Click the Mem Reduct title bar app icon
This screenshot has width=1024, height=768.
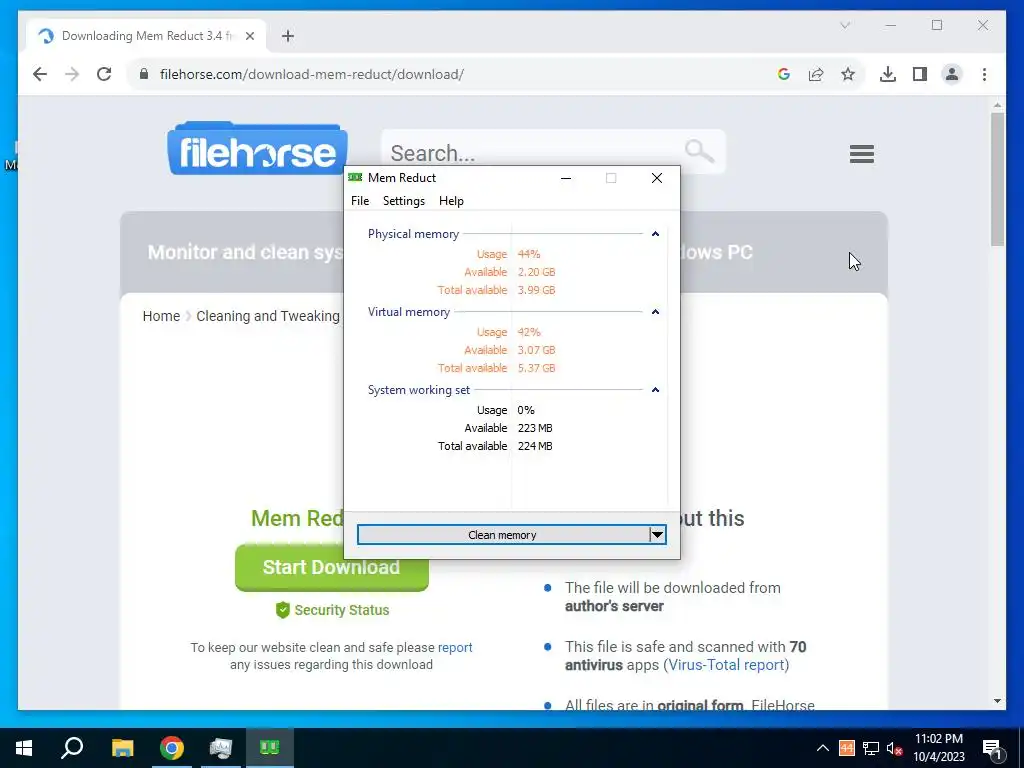(x=355, y=178)
